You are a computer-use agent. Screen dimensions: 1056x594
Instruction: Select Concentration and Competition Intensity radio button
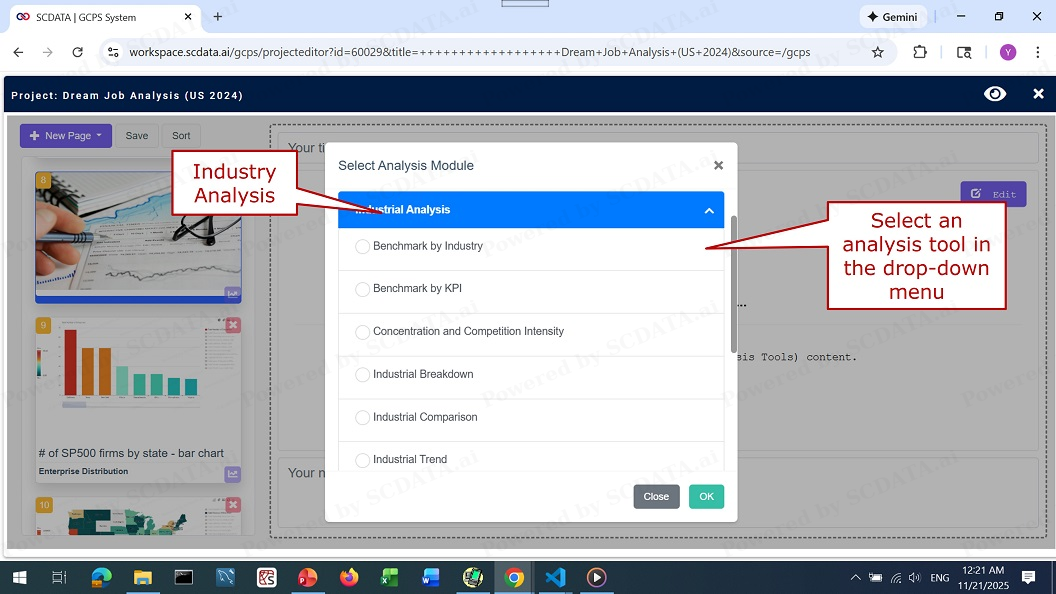[362, 332]
